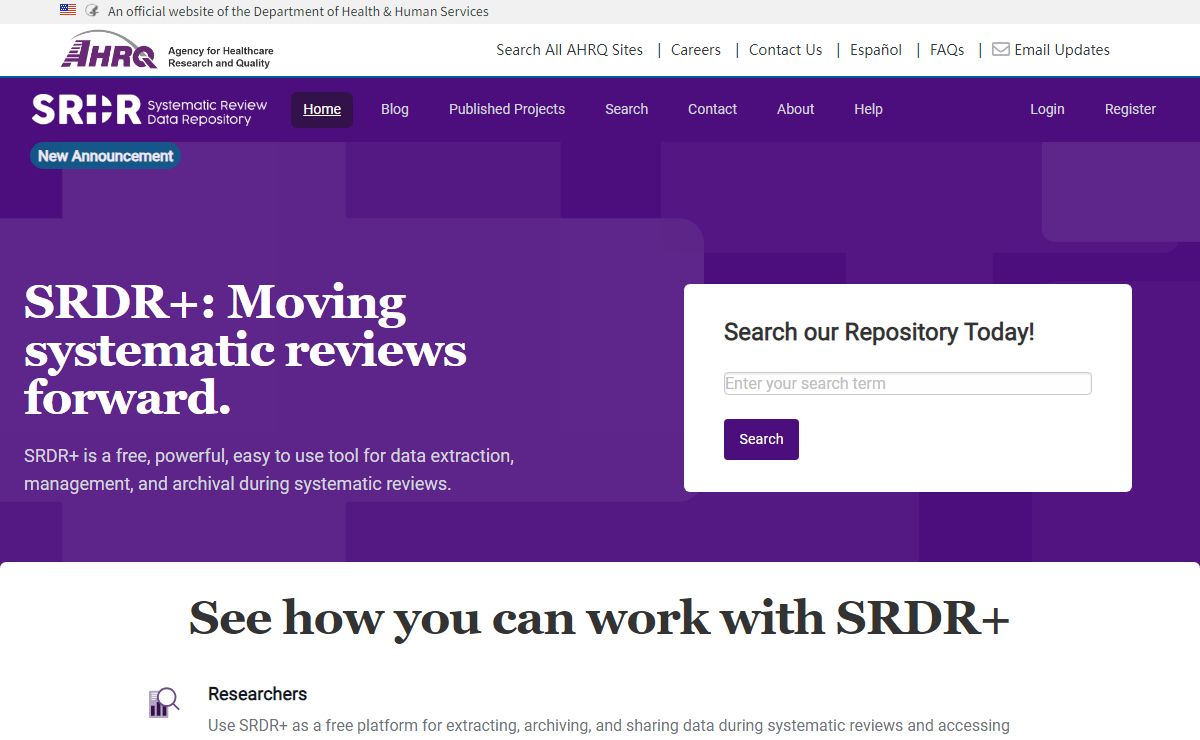Click 'Search our Repository Today!' heading

point(879,332)
